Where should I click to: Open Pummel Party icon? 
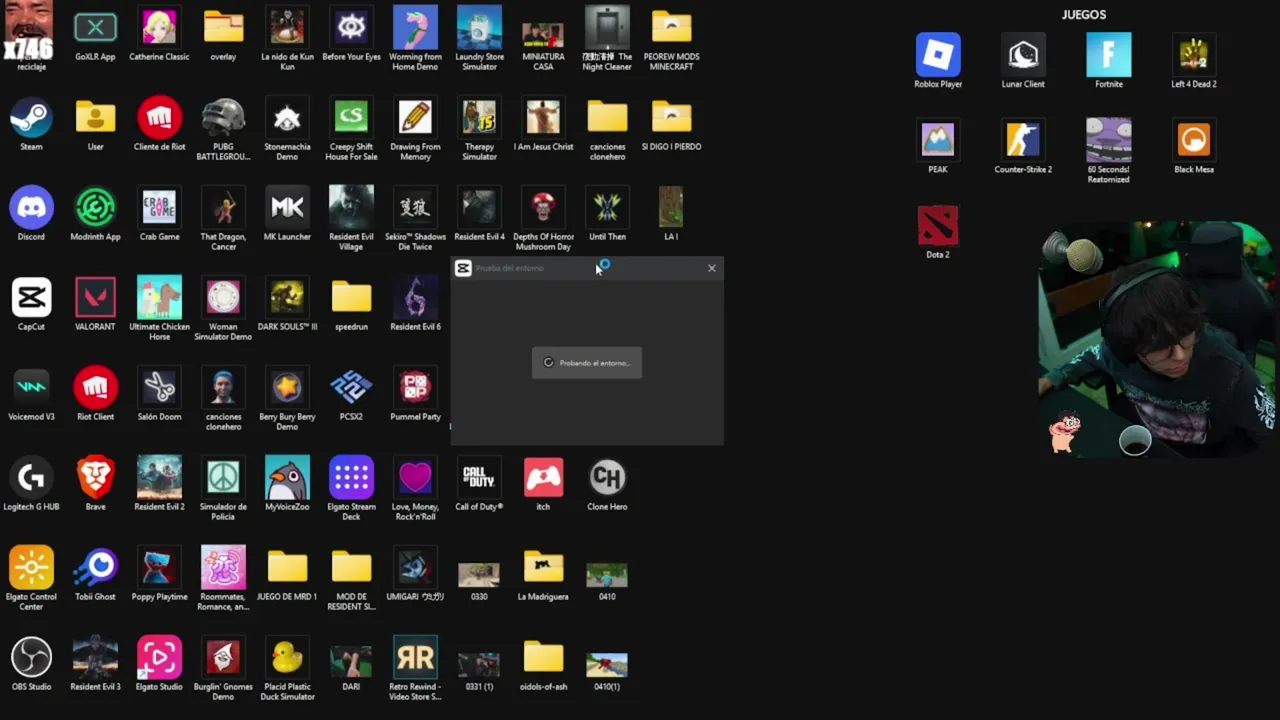[x=415, y=388]
